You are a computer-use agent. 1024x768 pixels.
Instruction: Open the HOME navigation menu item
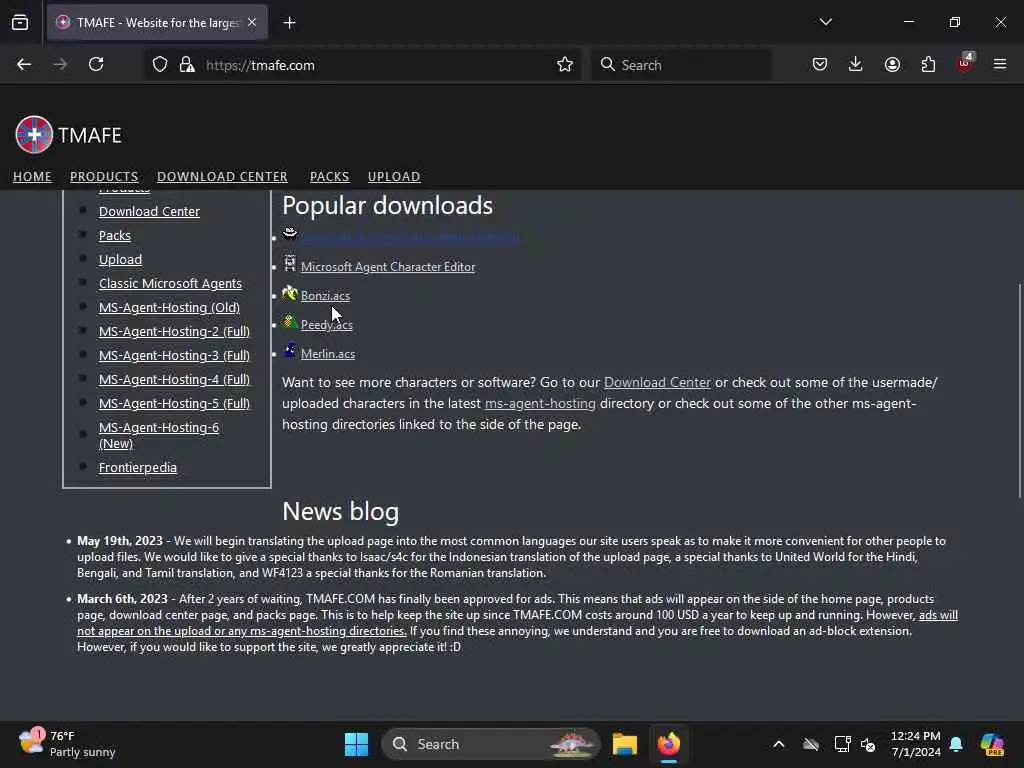tap(32, 176)
